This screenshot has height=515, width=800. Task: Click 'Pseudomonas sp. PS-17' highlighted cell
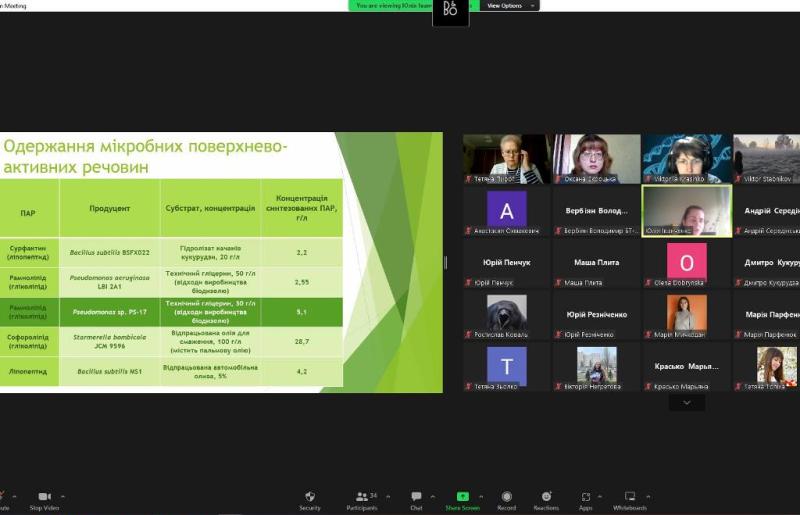point(110,312)
